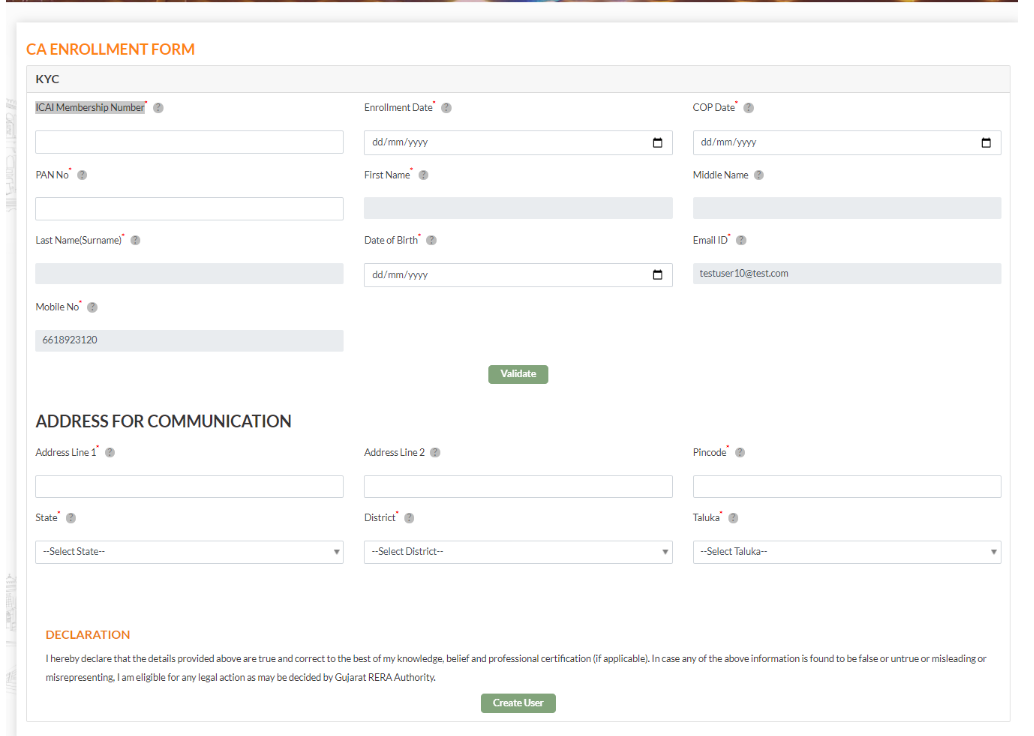
Task: Click help icon beside Mobile No
Action: pyautogui.click(x=92, y=307)
